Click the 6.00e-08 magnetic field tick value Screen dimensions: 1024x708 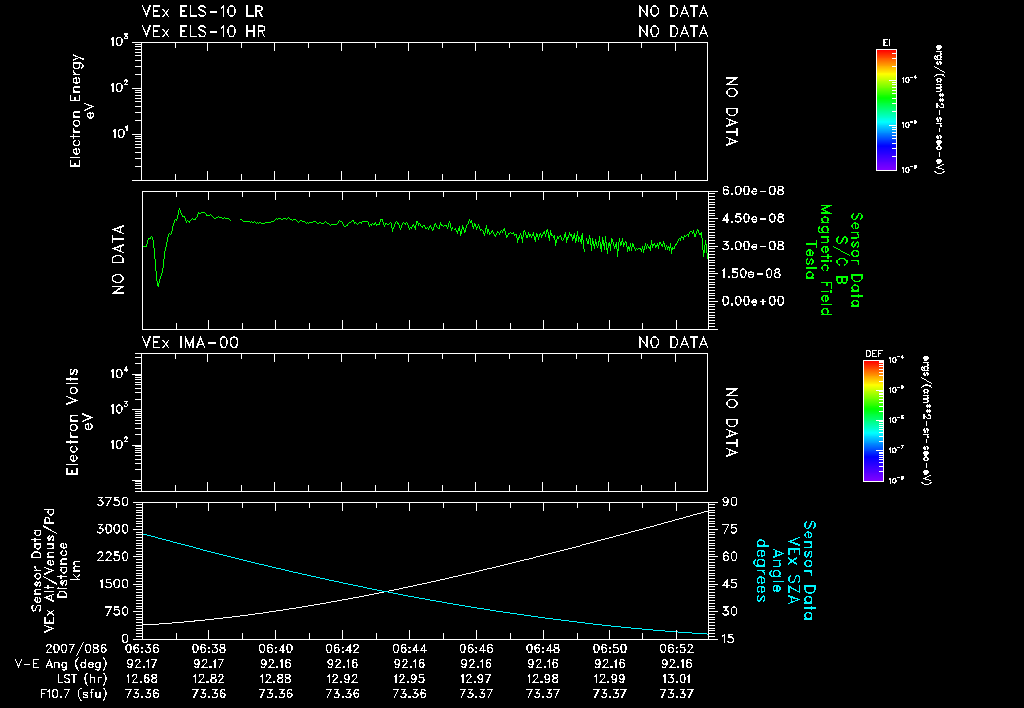point(753,191)
